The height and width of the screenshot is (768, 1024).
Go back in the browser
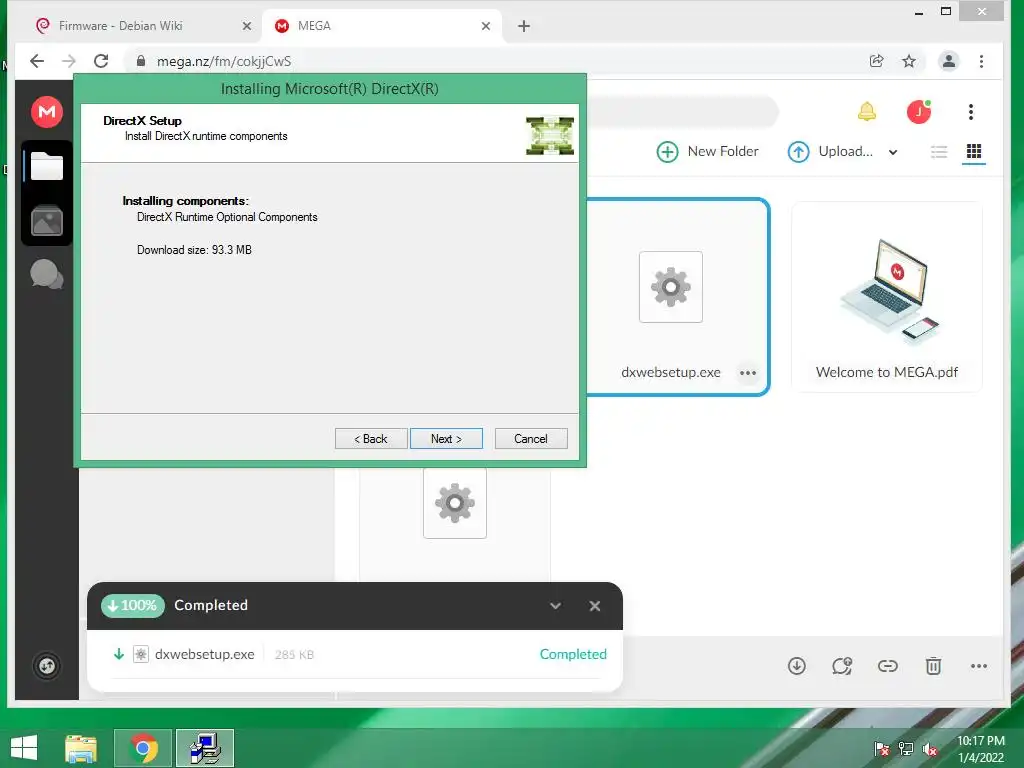(37, 61)
